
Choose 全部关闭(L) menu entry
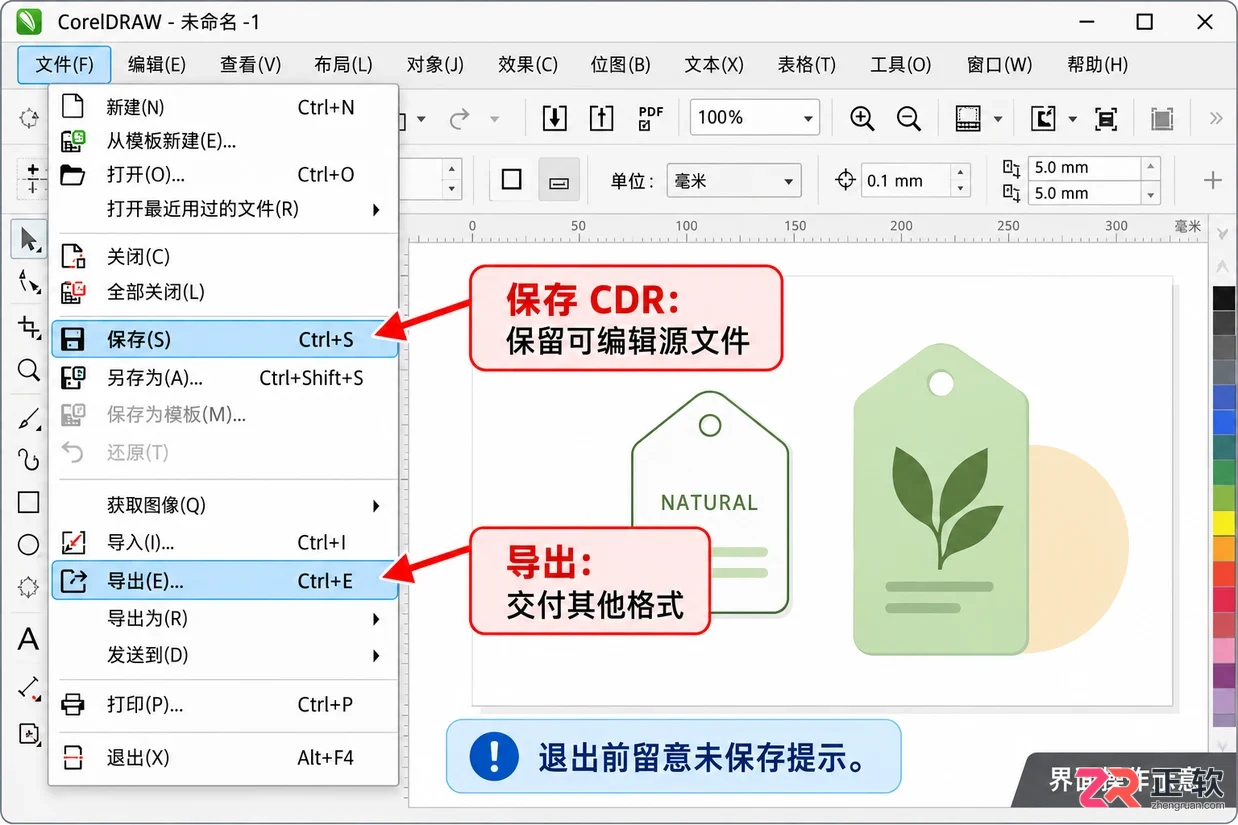coord(224,292)
